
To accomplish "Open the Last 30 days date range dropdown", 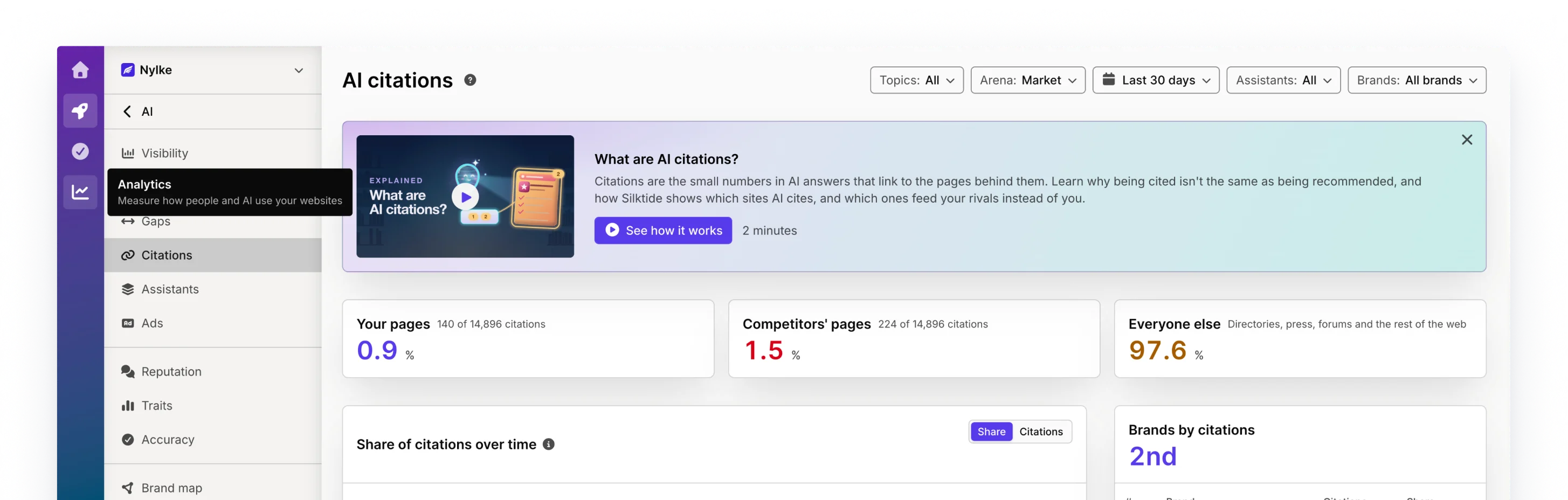I will (1155, 80).
